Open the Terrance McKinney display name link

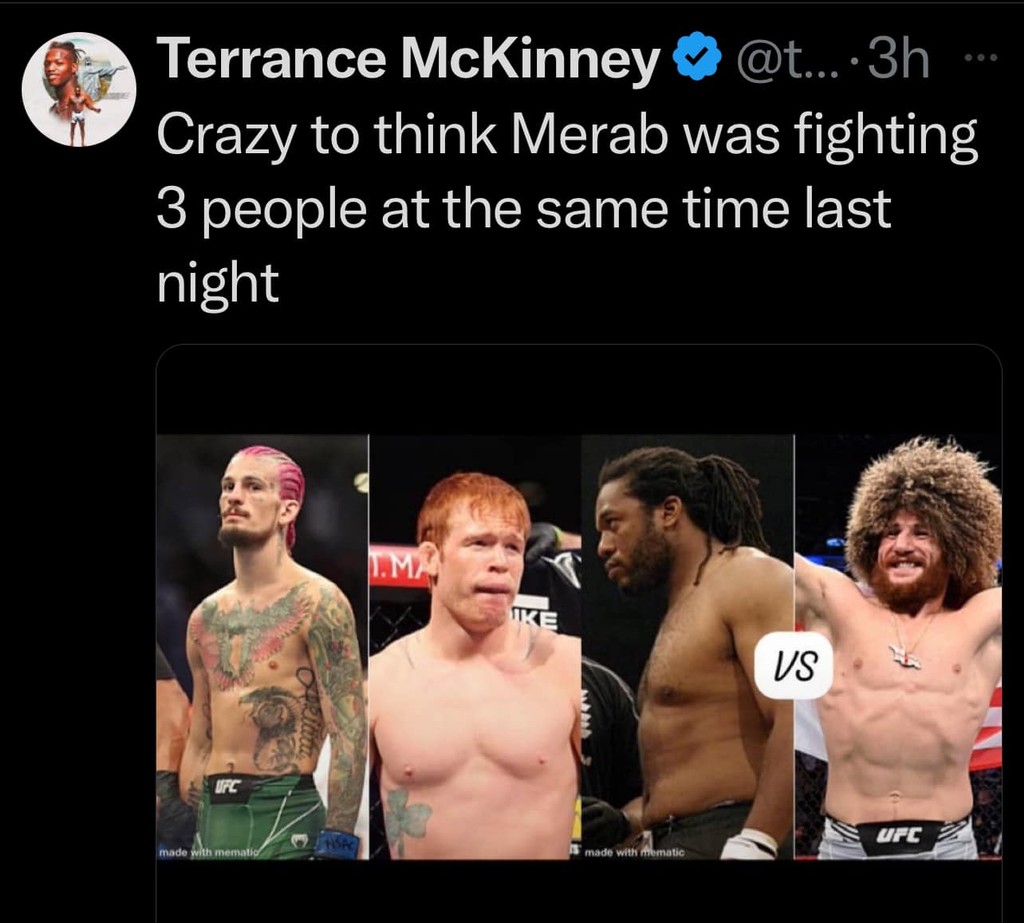point(408,62)
